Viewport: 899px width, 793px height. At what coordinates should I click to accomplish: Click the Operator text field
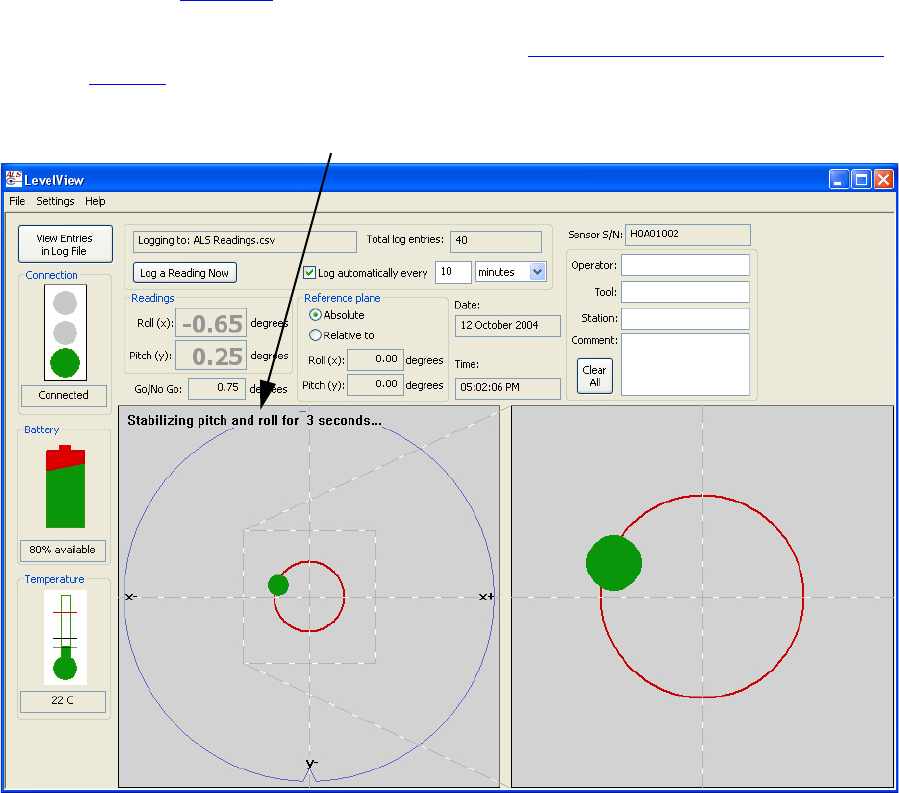[x=685, y=265]
